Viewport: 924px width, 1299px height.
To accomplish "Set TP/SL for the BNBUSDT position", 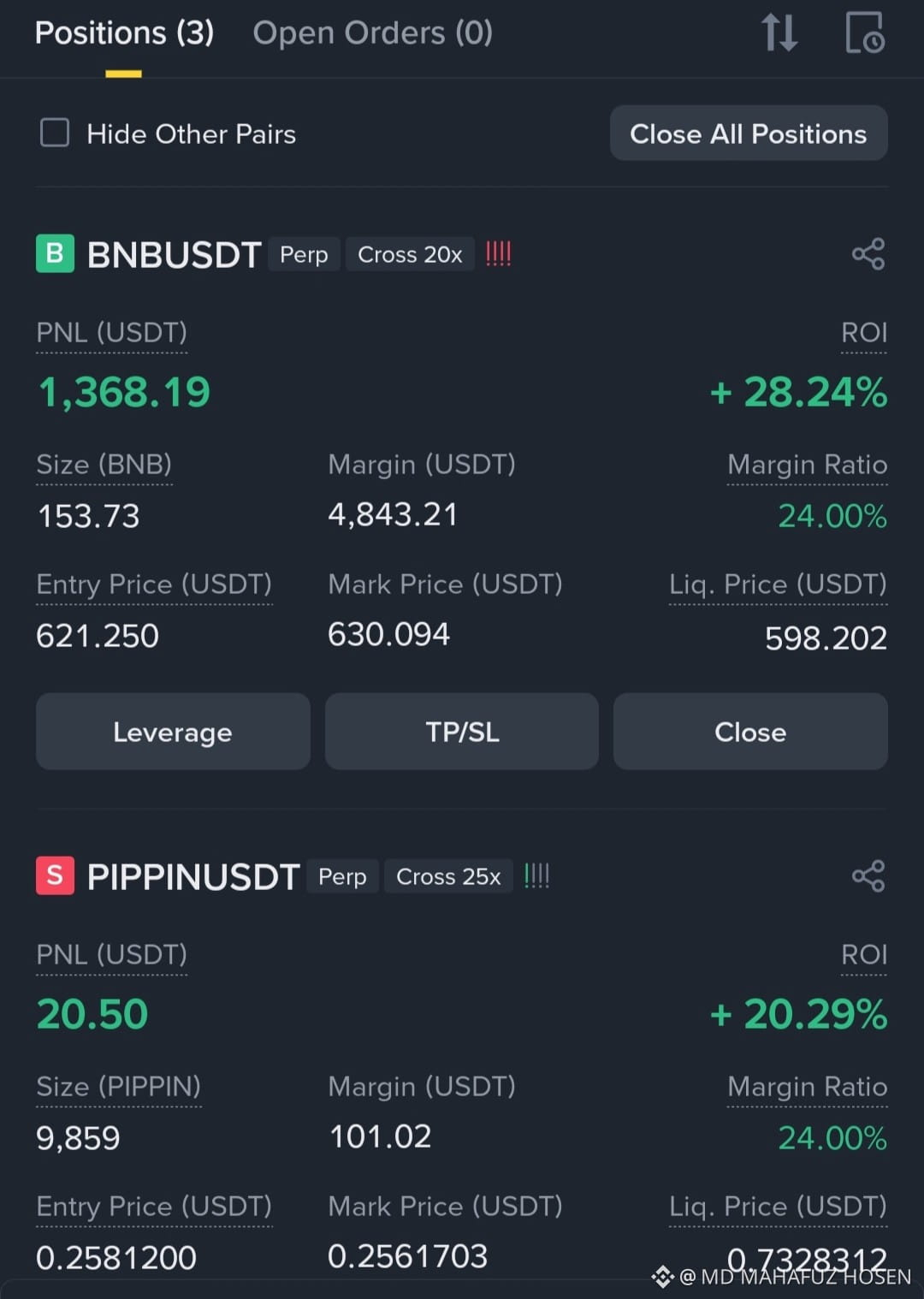I will click(462, 732).
